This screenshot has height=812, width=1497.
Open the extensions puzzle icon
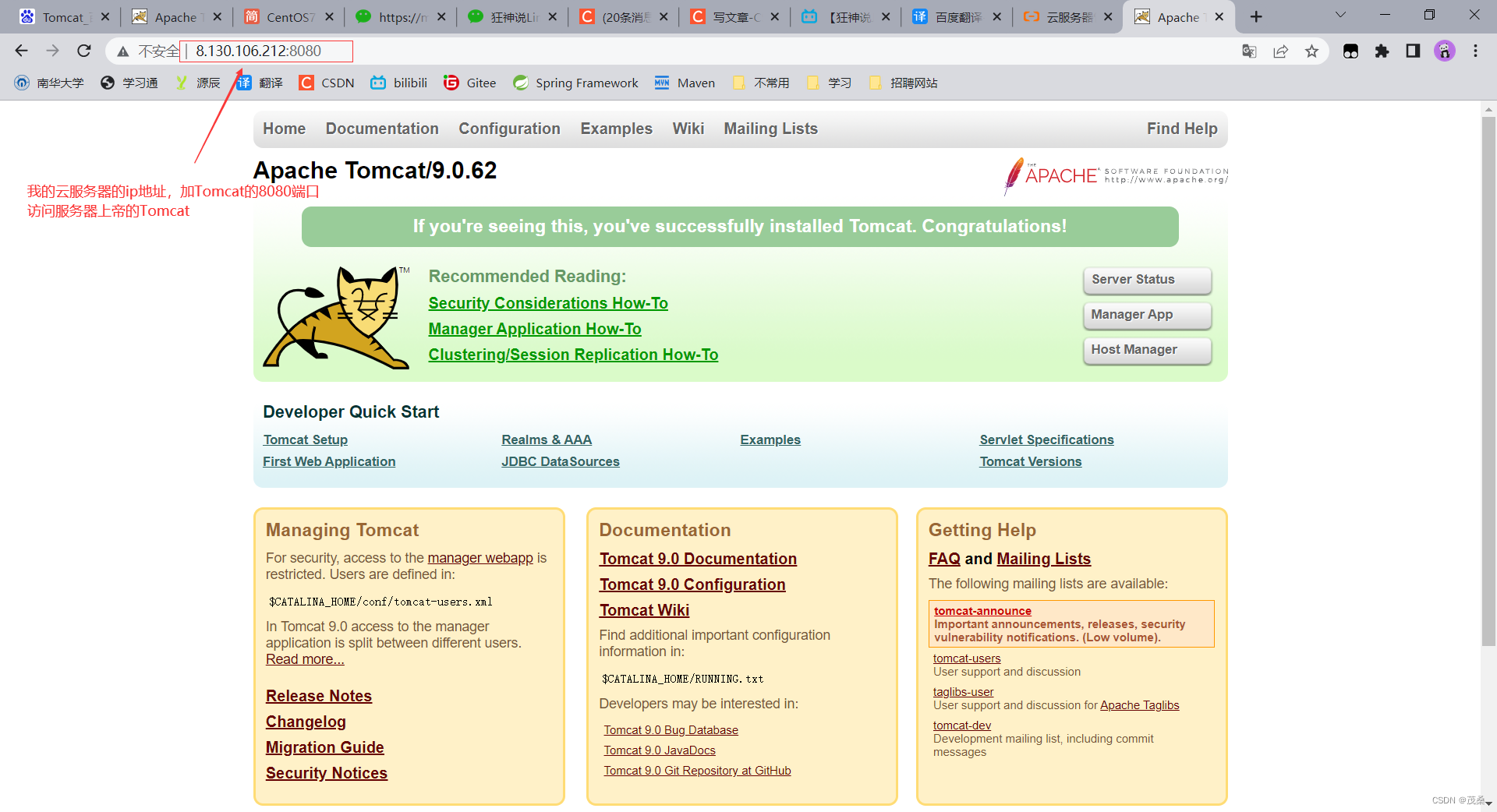click(x=1382, y=51)
